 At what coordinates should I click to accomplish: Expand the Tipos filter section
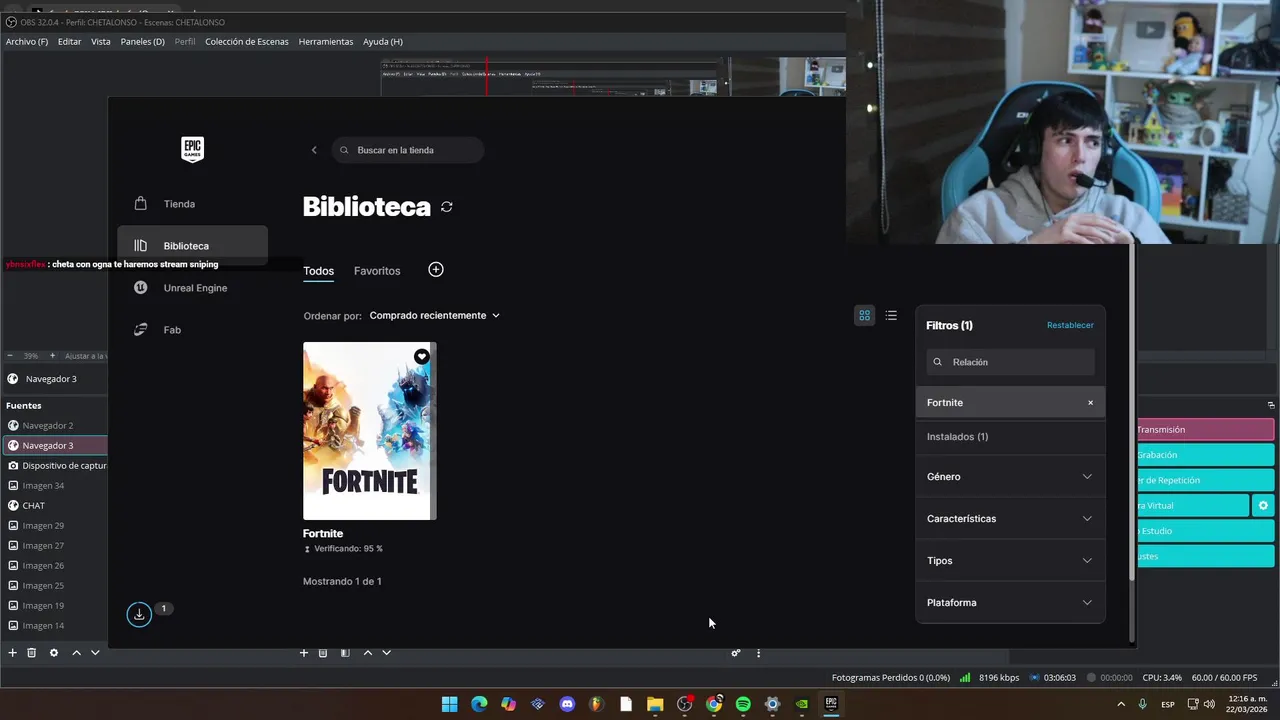click(x=1011, y=561)
